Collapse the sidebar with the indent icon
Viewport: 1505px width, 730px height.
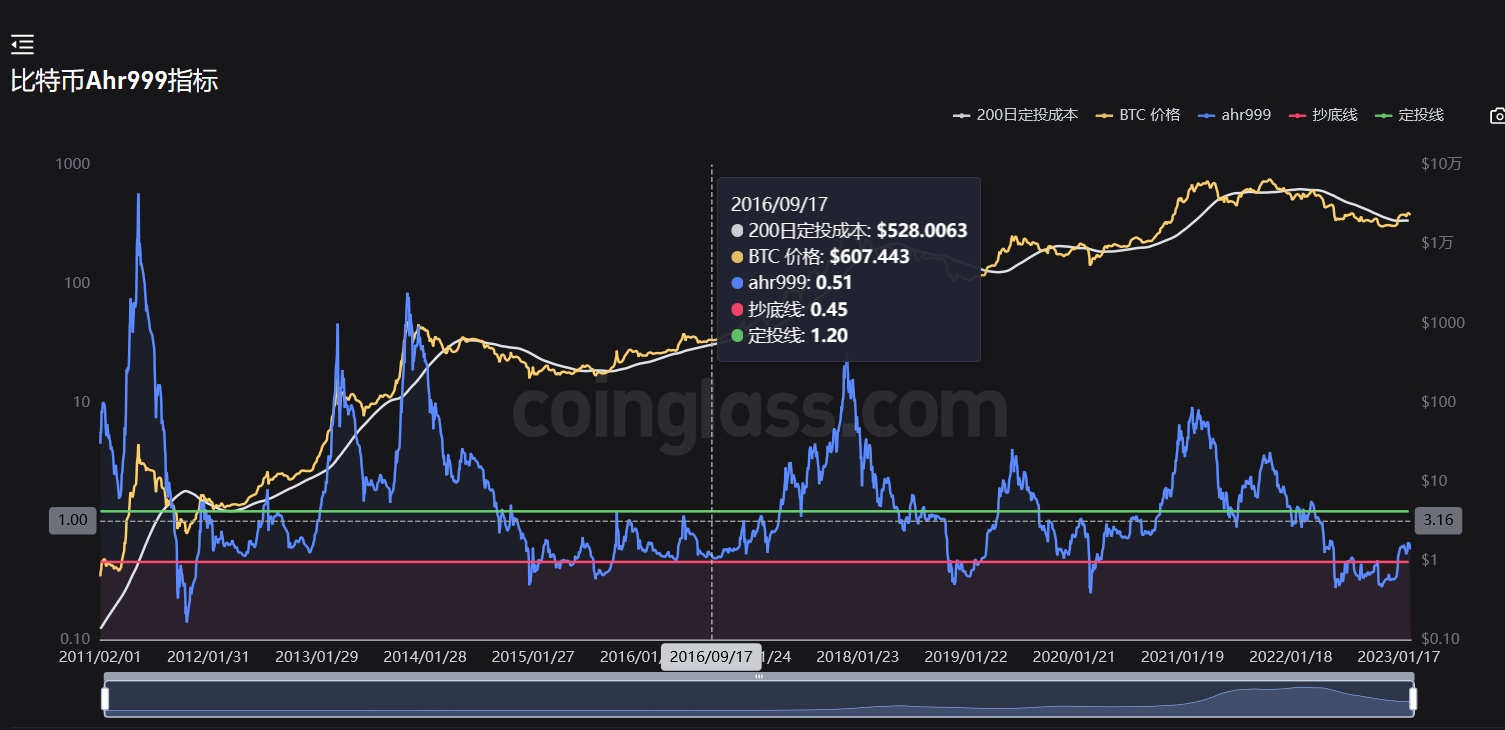[22, 44]
